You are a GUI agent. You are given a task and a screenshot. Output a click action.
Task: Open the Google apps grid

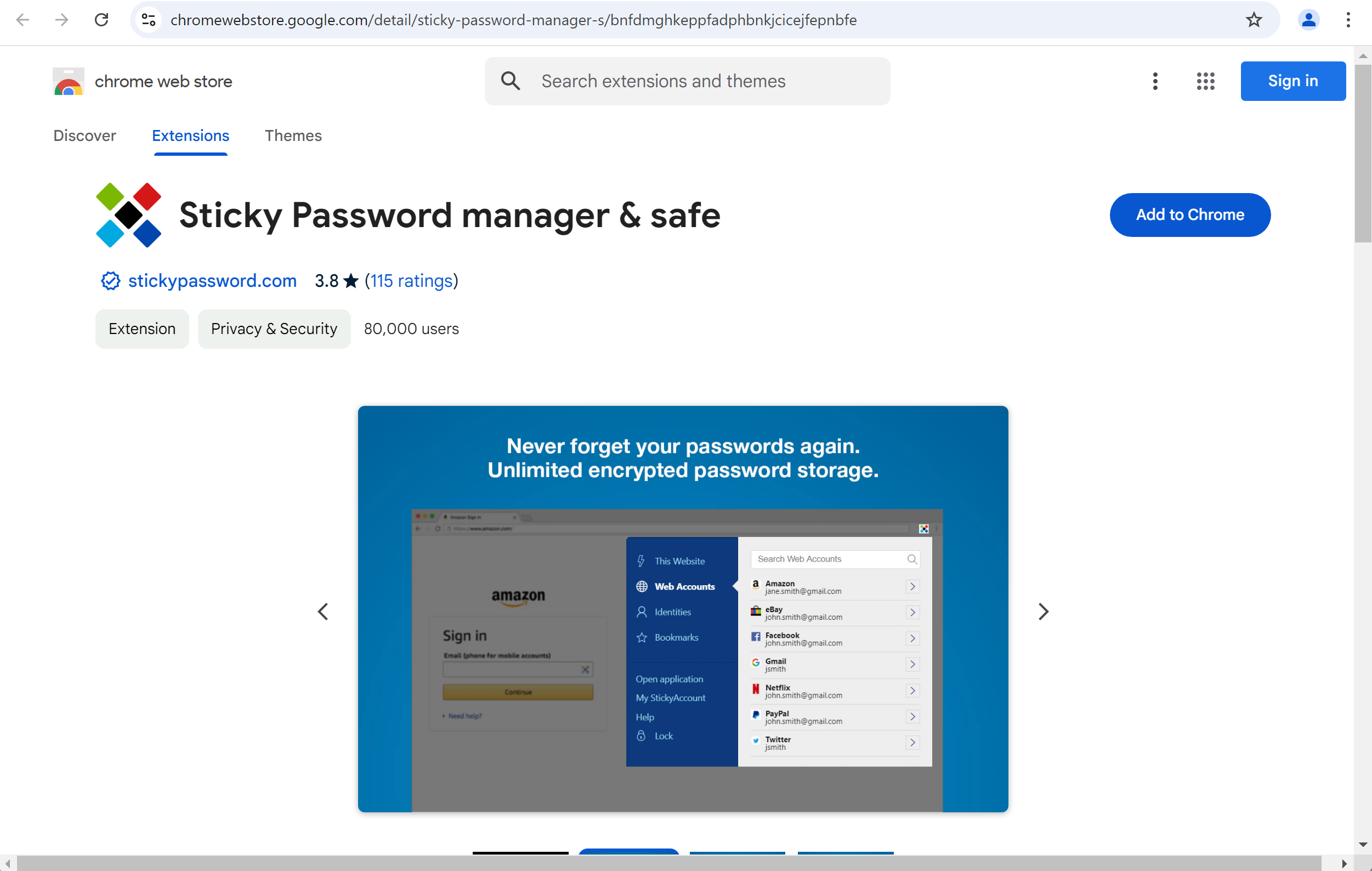tap(1206, 81)
